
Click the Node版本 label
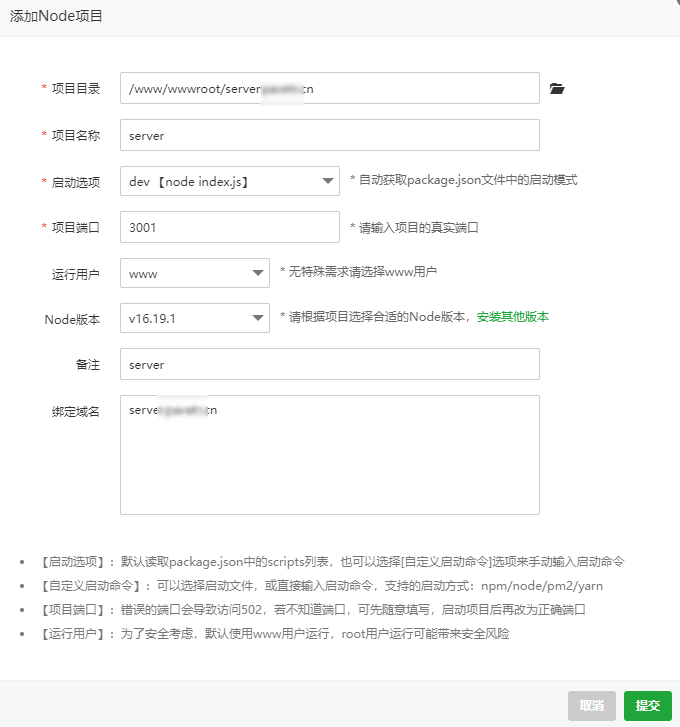click(72, 319)
